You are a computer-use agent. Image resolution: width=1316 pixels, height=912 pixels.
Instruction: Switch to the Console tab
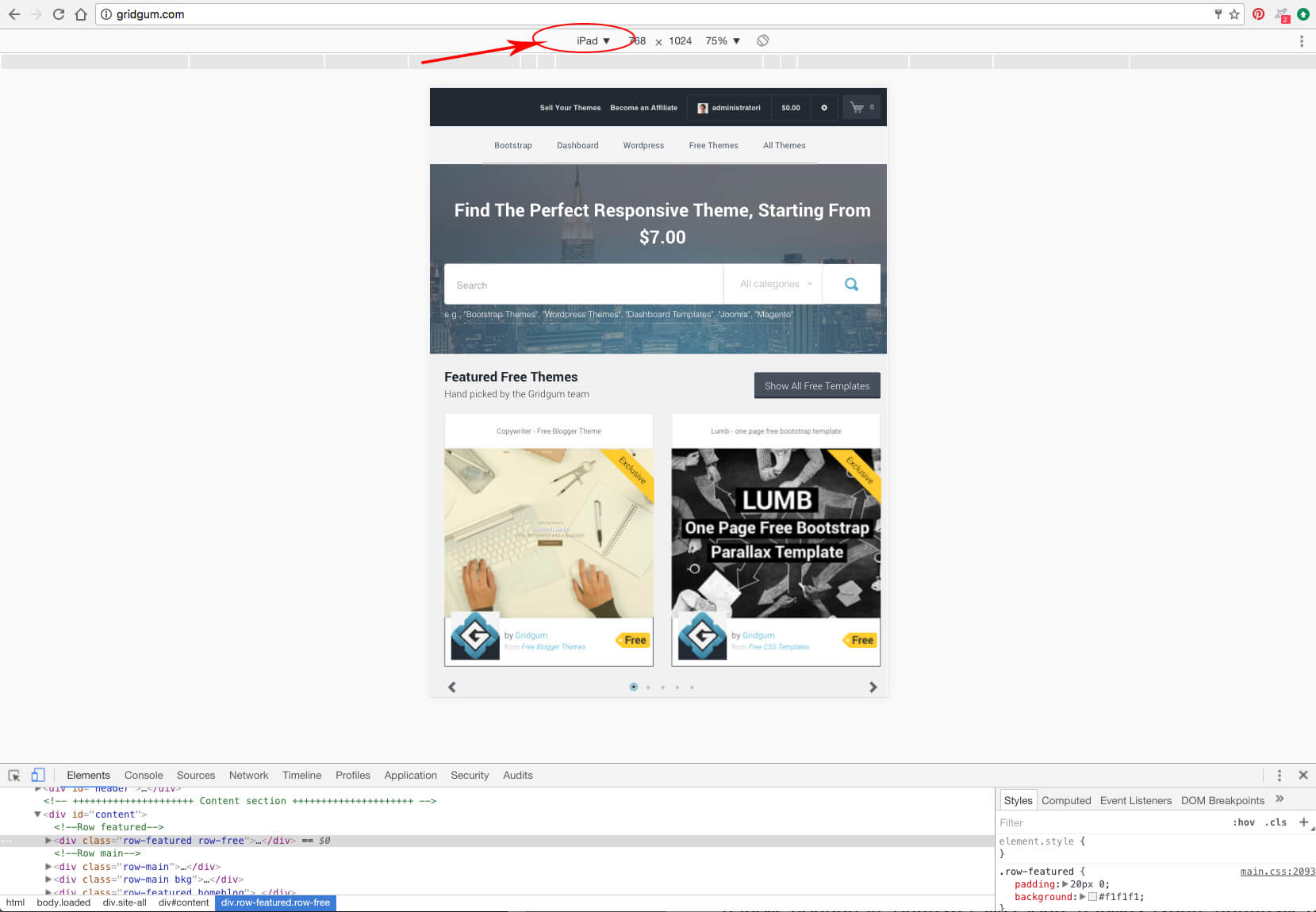tap(144, 776)
